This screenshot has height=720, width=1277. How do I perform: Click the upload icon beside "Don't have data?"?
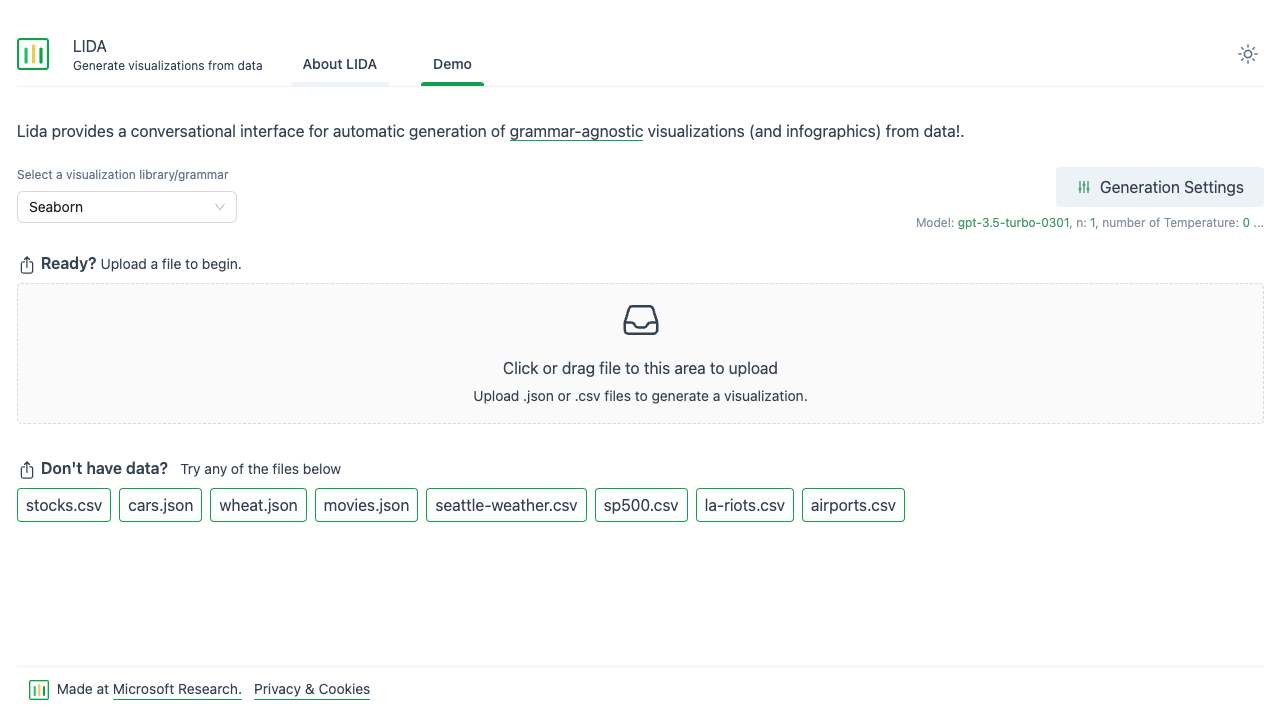click(25, 468)
